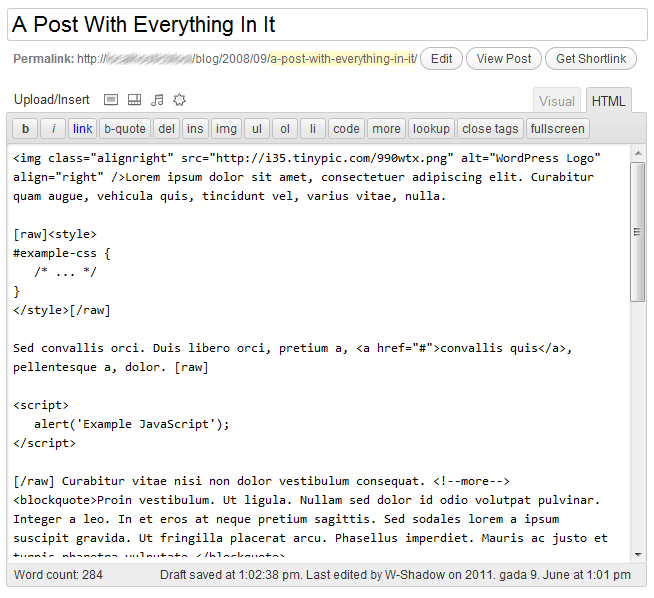Insert a blockquote with b-quote button
654x598 pixels.
[x=125, y=128]
